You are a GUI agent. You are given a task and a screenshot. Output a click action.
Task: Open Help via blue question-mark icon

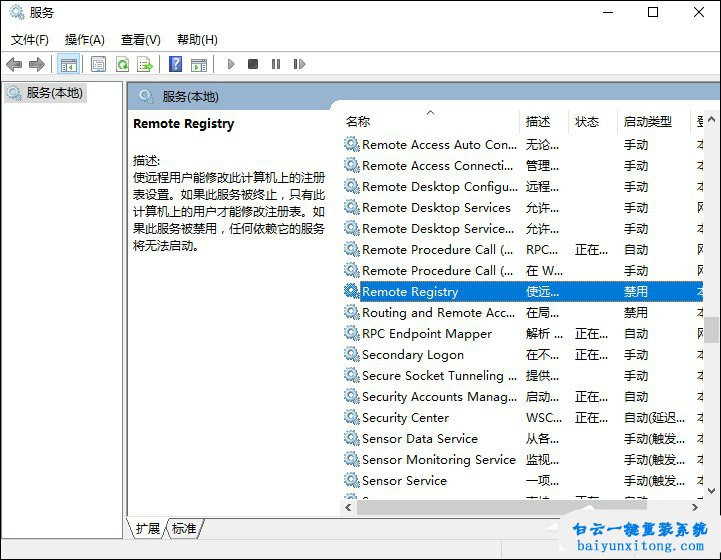(175, 64)
